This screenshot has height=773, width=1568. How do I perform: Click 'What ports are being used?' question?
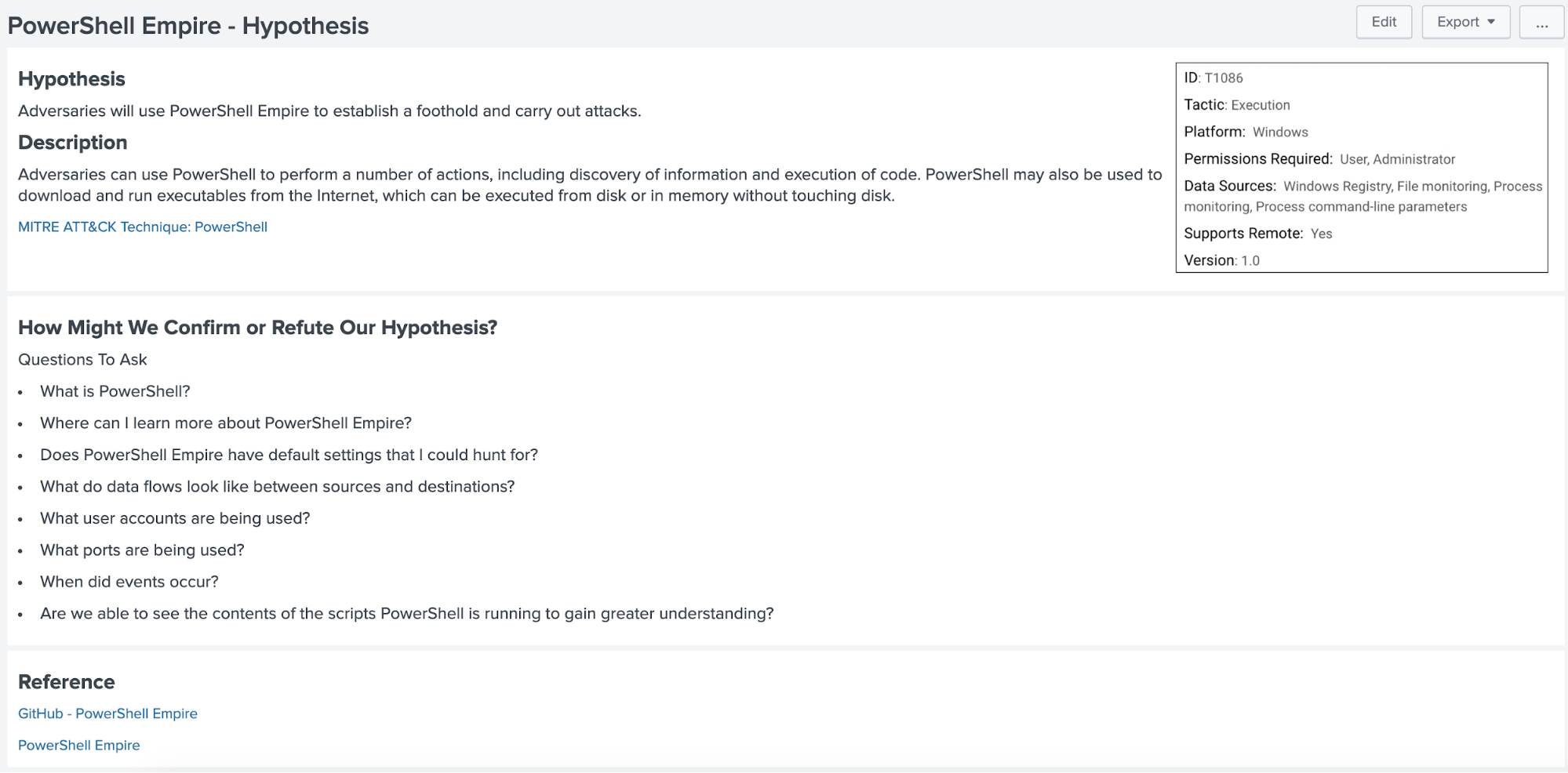(143, 550)
